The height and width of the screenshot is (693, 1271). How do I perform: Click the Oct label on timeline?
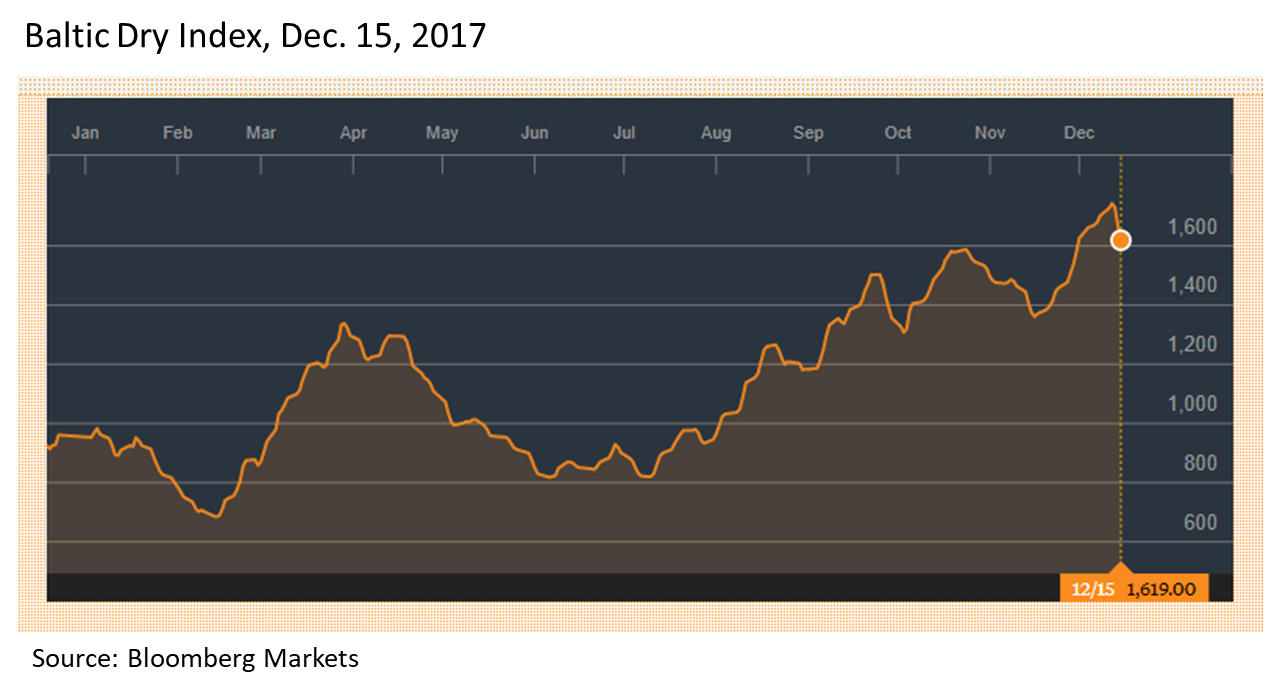[898, 133]
